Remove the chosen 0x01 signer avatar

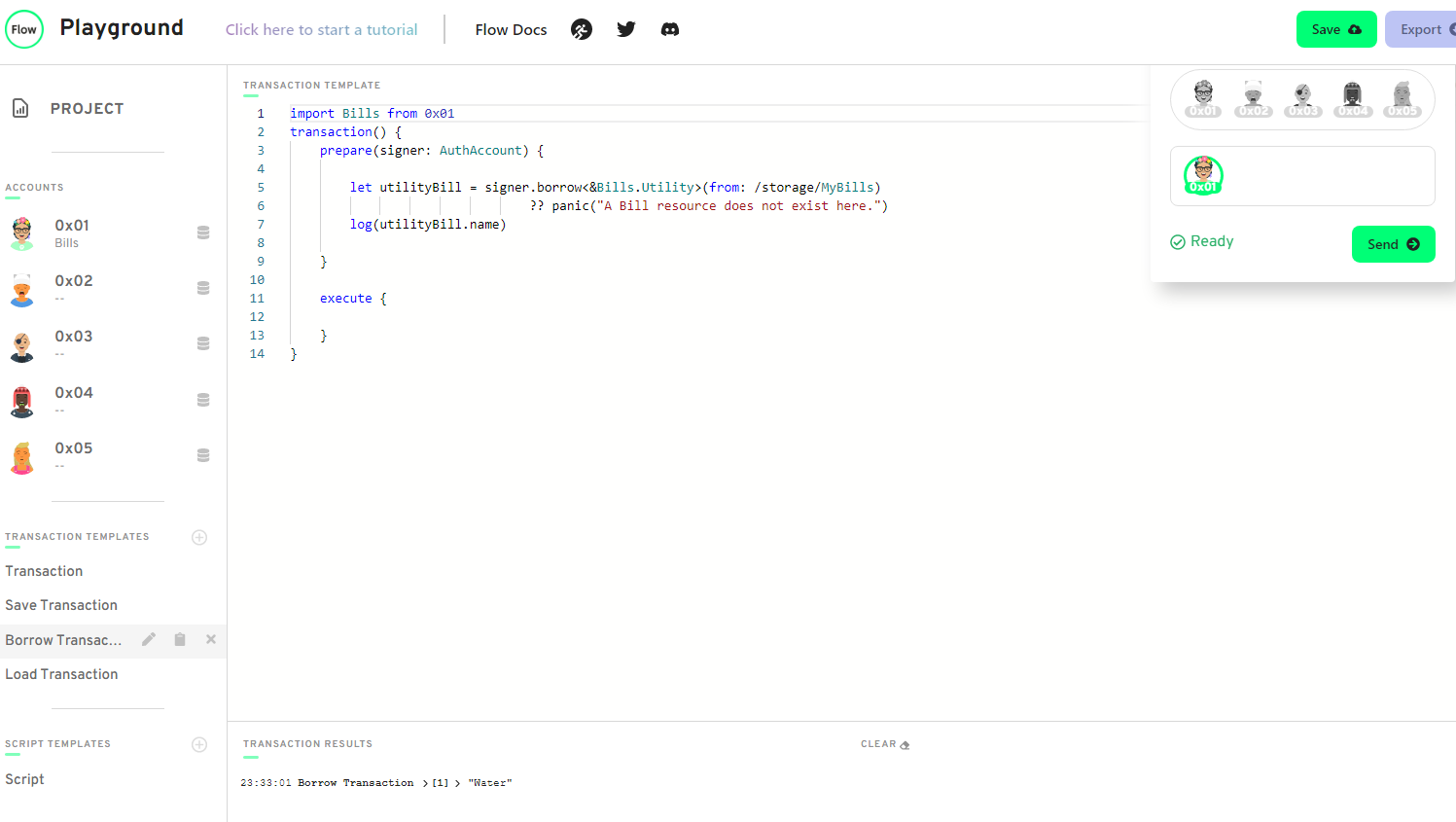tap(1203, 175)
